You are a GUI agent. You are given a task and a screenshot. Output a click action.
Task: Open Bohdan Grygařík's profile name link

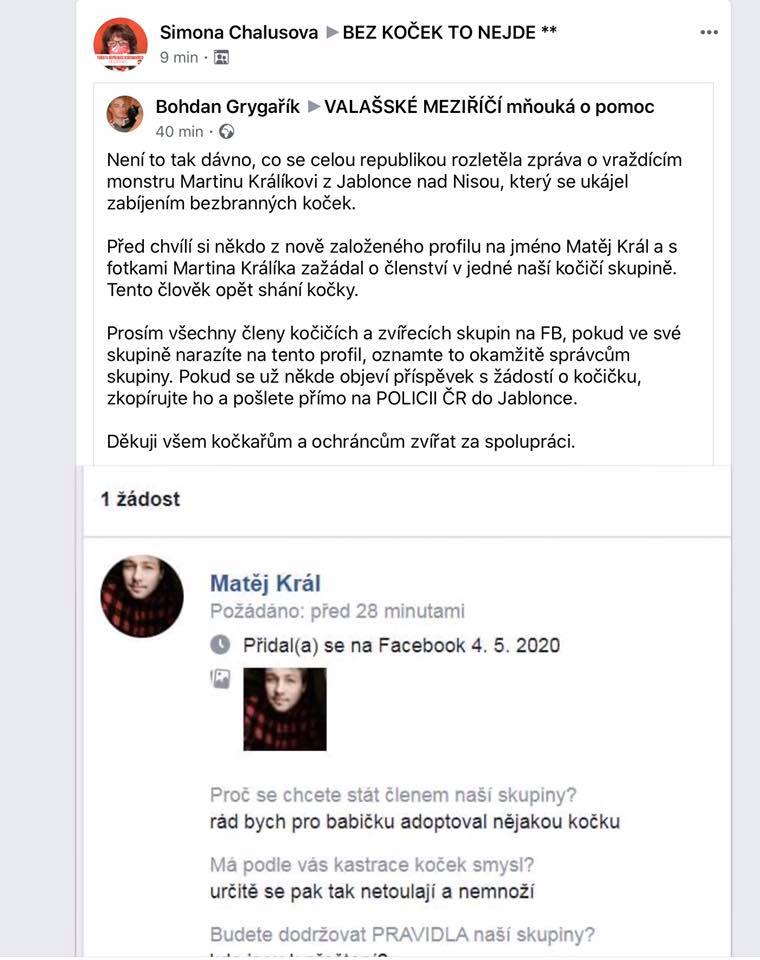tap(227, 107)
